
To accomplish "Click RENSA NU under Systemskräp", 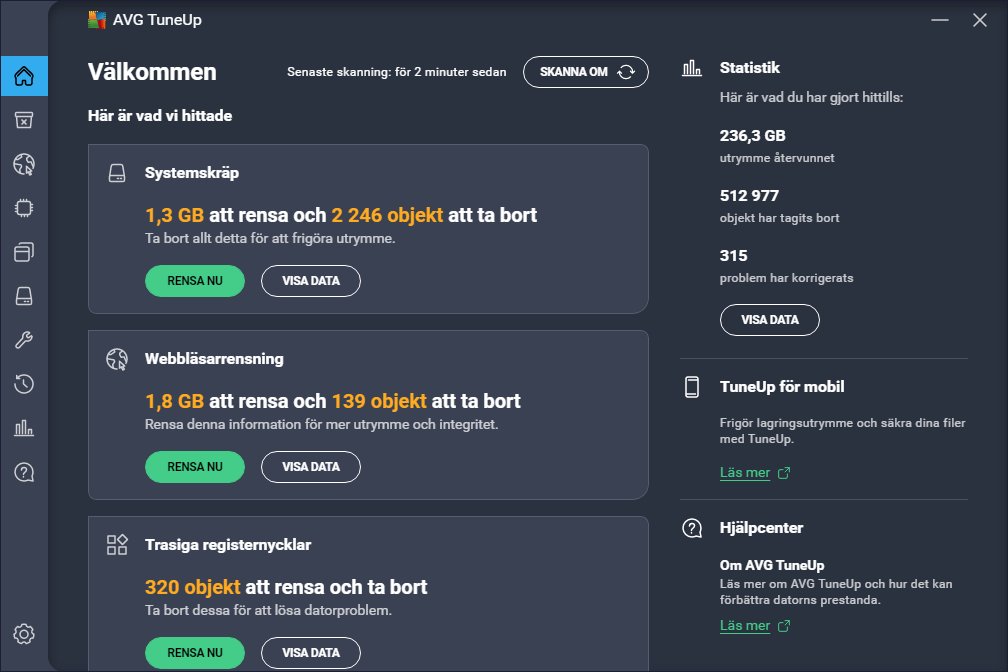I will (x=195, y=281).
